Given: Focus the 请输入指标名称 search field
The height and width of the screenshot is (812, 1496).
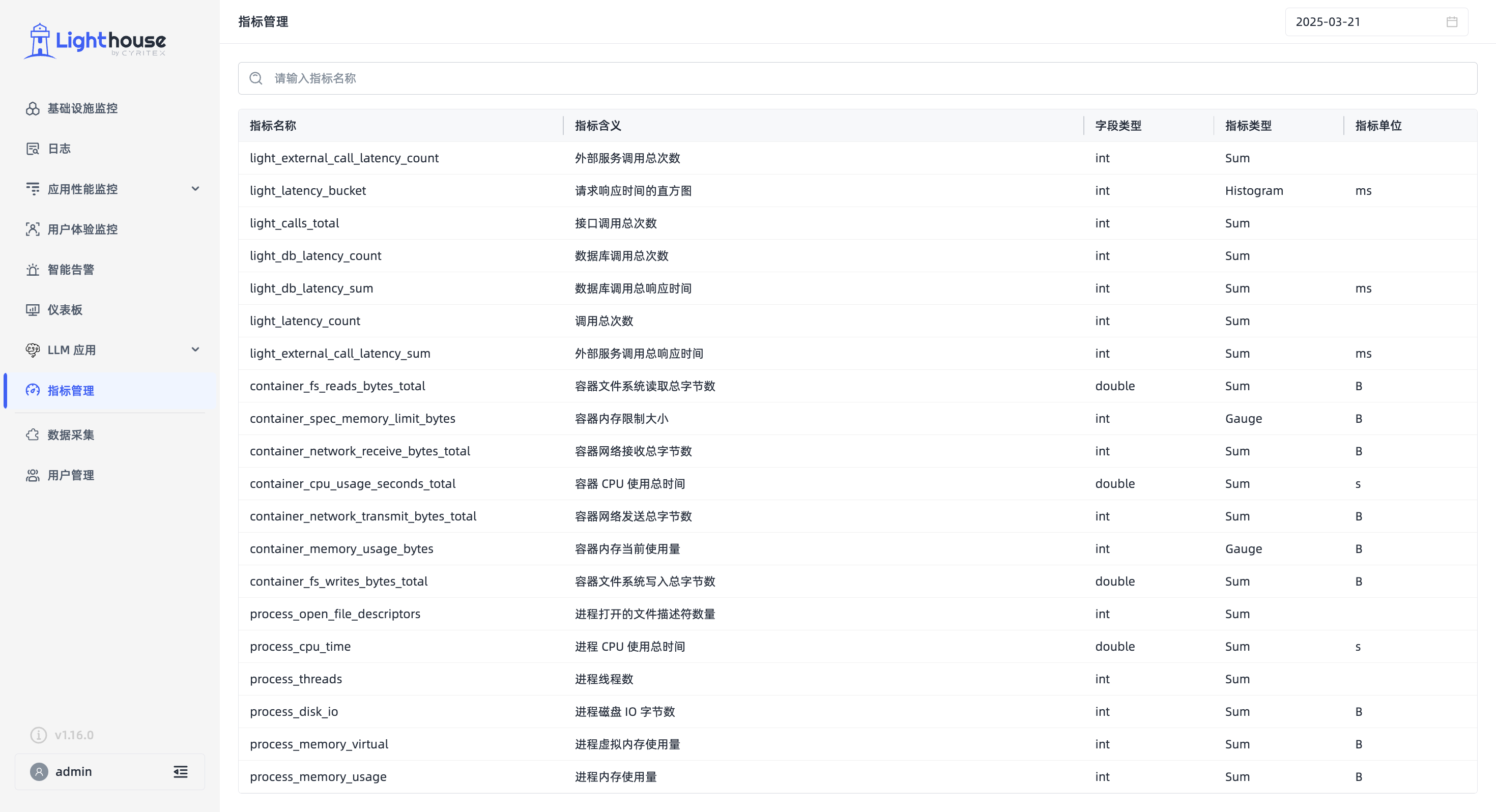Looking at the screenshot, I should [x=857, y=78].
